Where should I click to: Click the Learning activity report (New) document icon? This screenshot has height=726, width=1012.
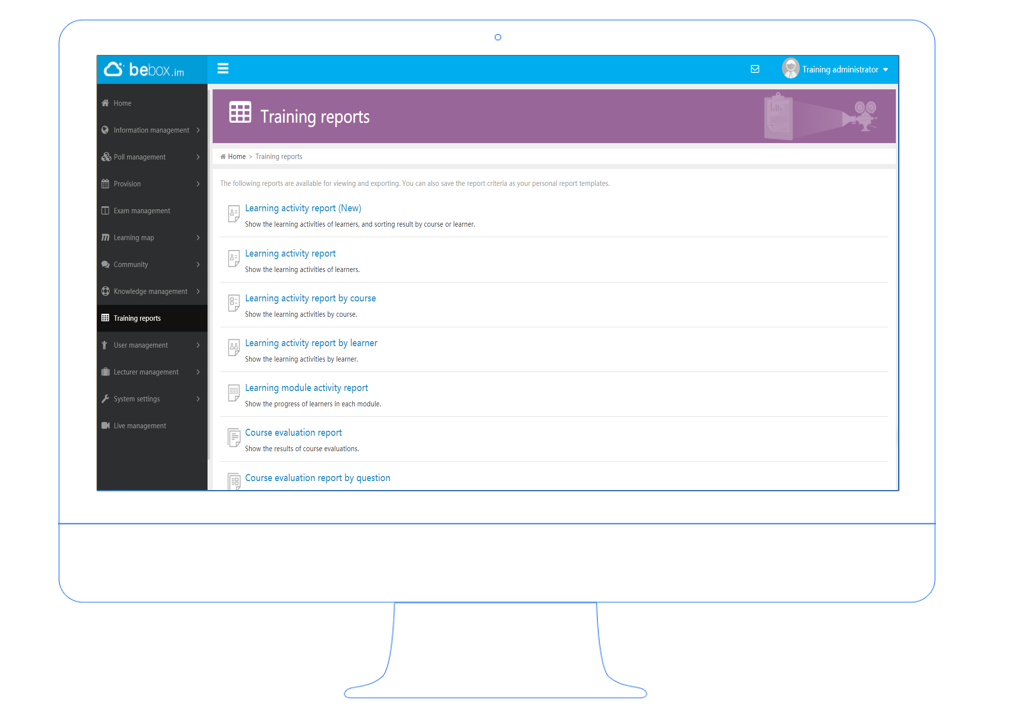point(234,213)
